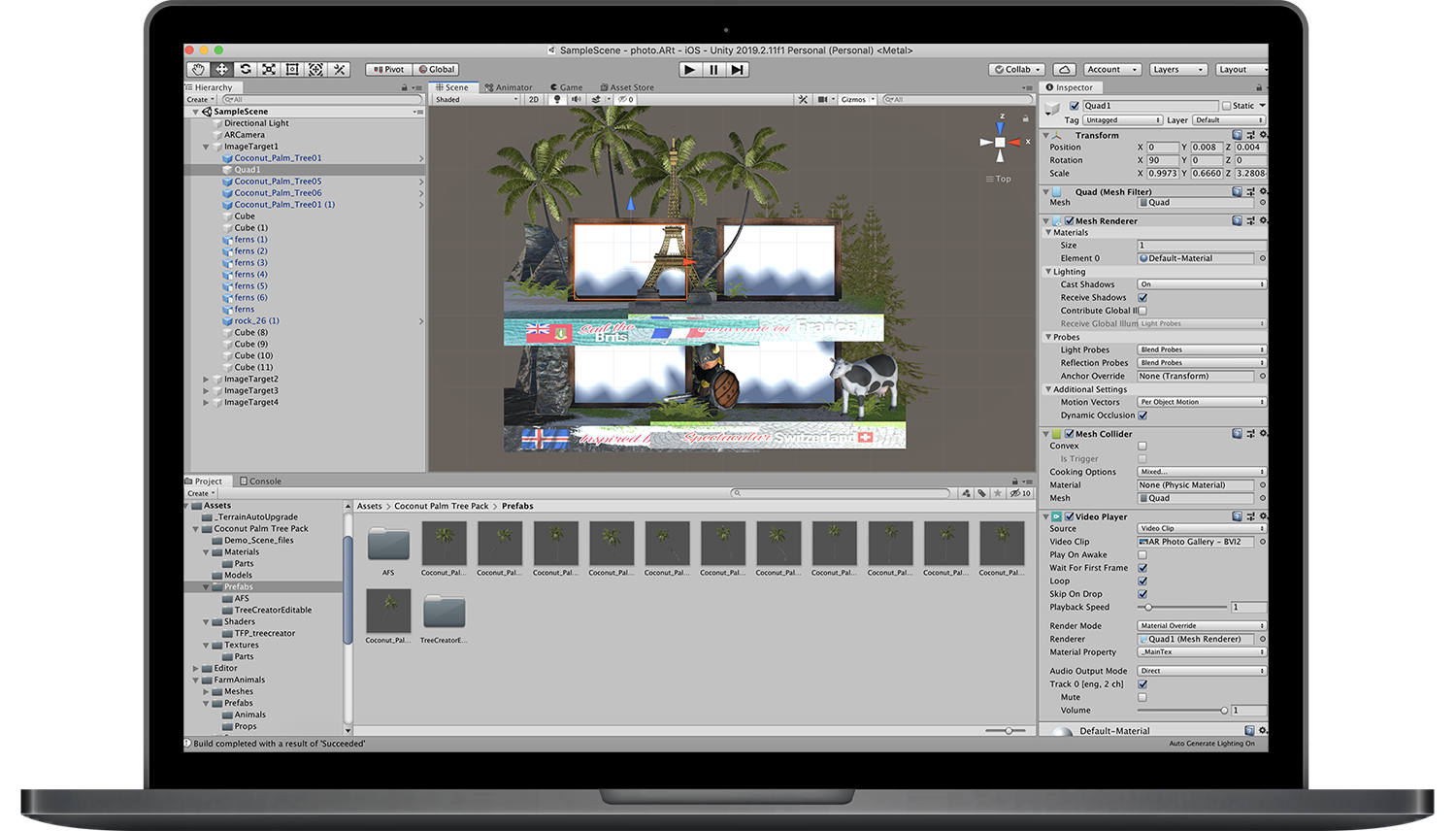Toggle 2D scene view mode
Screen dimensions: 1456x831
point(533,99)
